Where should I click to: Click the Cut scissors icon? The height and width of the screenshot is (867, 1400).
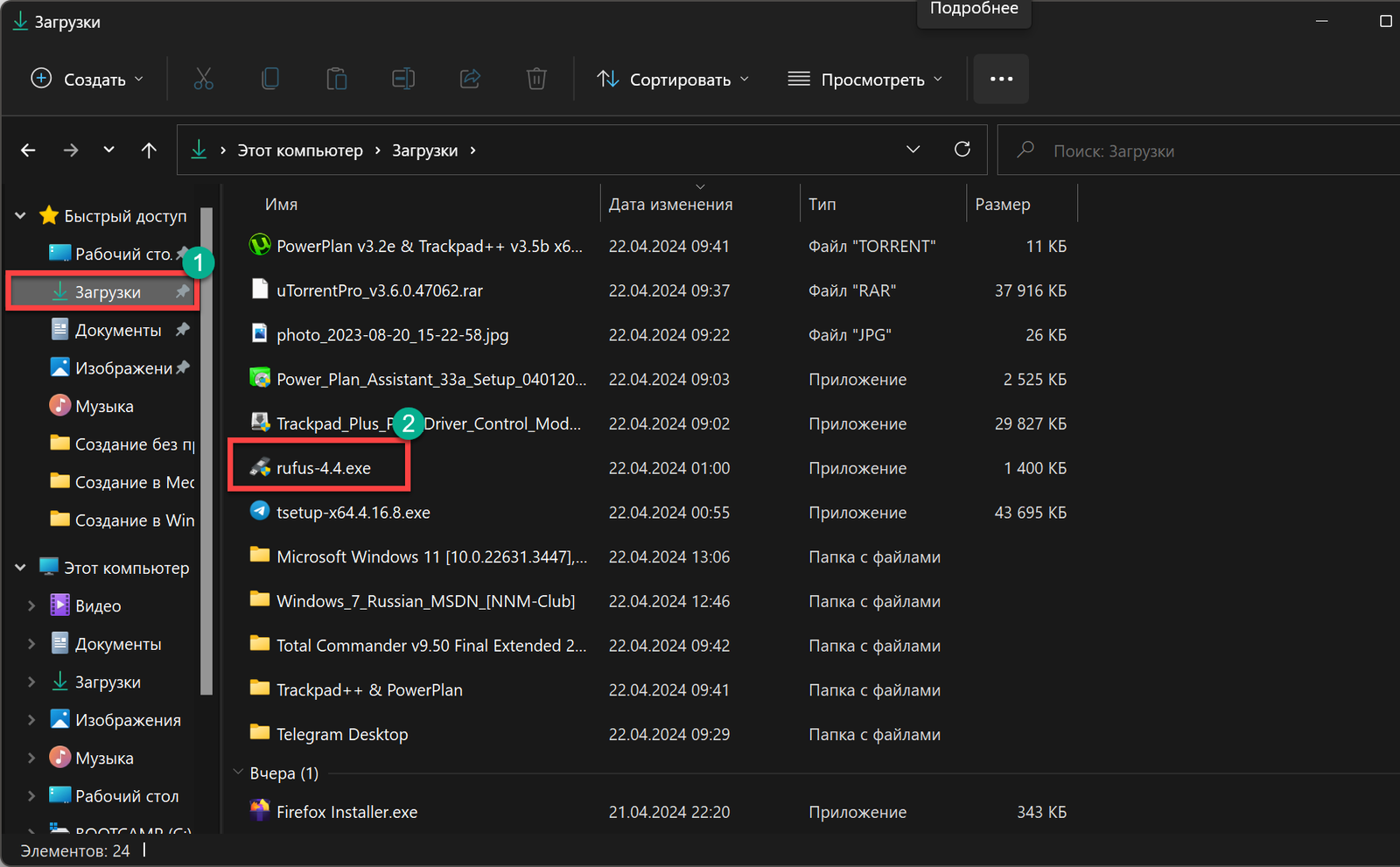click(203, 79)
